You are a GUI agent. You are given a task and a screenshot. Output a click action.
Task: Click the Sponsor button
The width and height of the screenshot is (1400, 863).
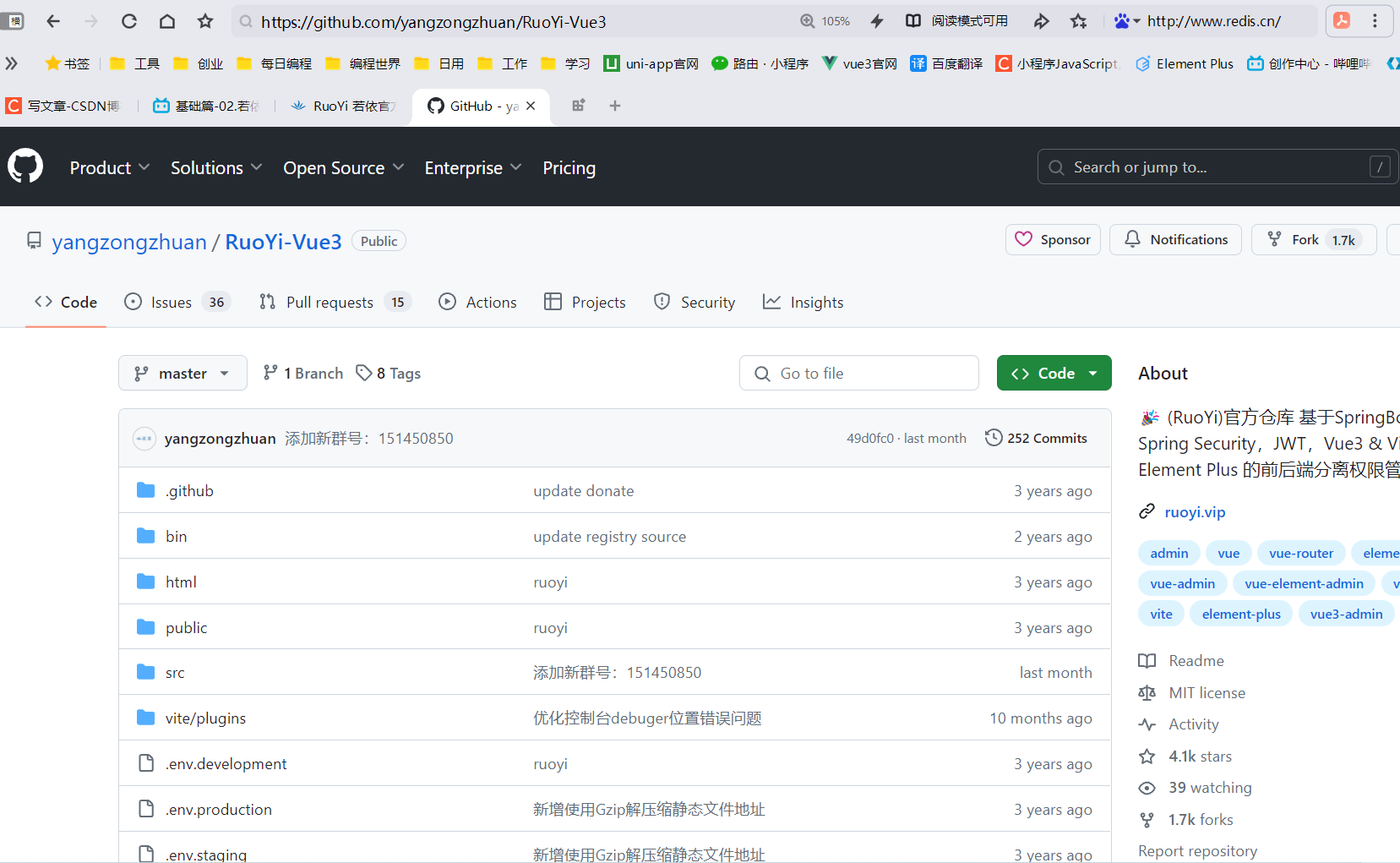coord(1053,239)
